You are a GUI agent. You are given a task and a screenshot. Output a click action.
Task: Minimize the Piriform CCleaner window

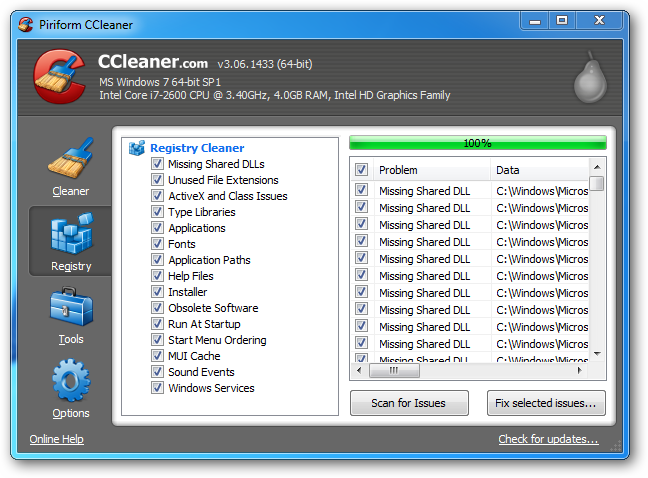click(x=535, y=21)
